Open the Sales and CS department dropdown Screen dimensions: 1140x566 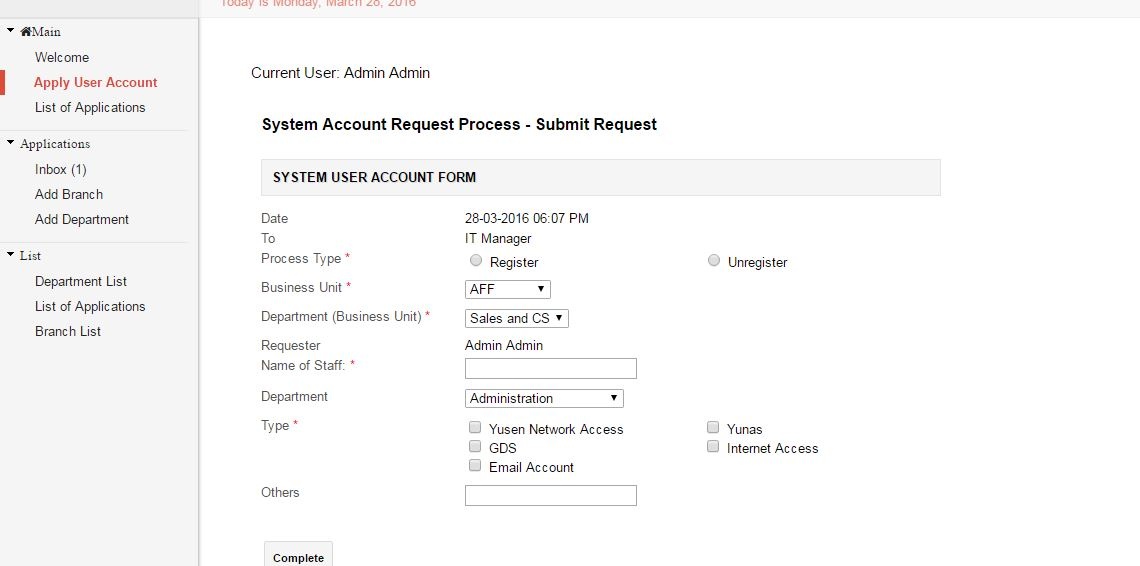click(516, 318)
